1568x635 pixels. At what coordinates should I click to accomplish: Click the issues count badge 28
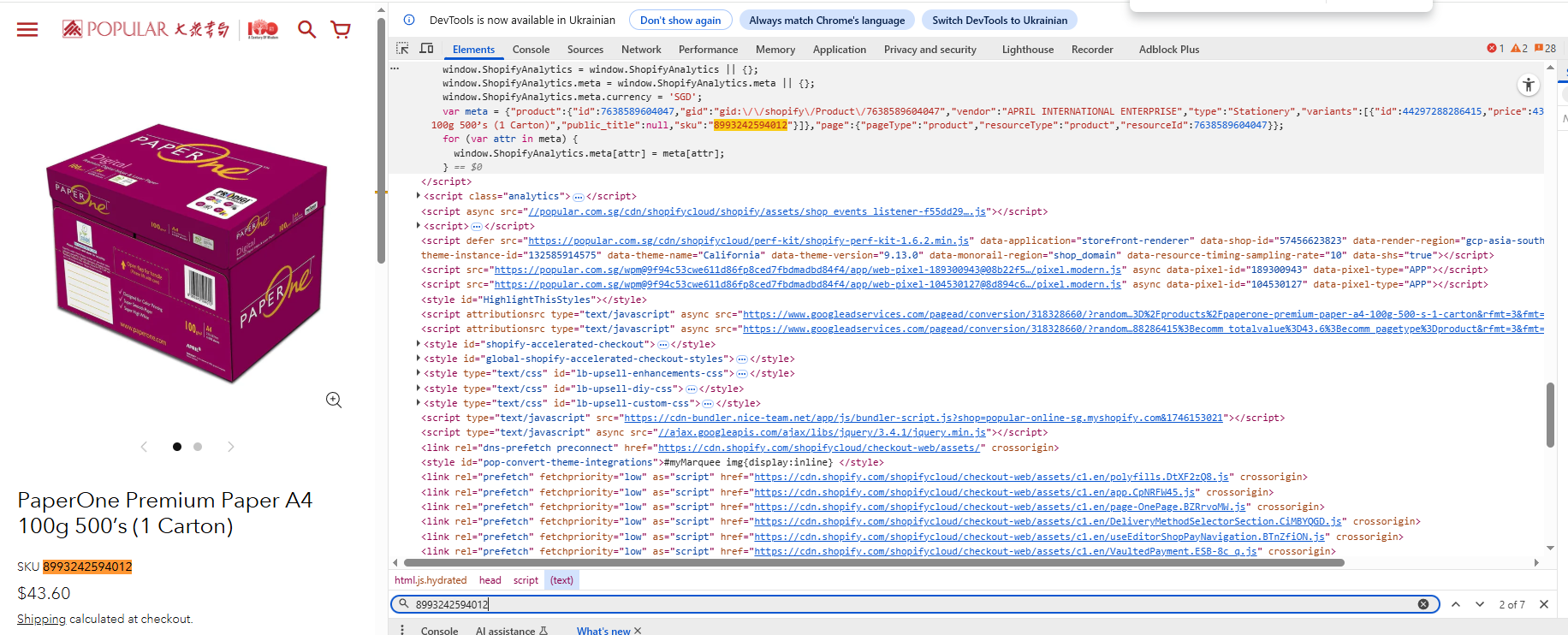(1546, 49)
